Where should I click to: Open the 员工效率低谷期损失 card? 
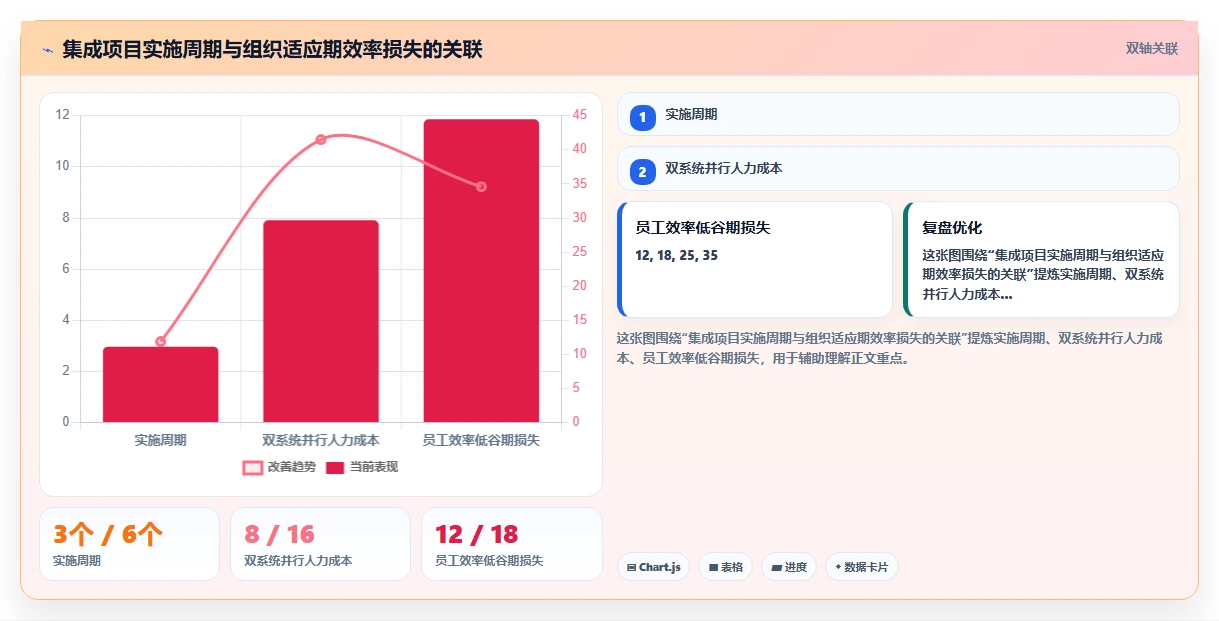[x=755, y=259]
